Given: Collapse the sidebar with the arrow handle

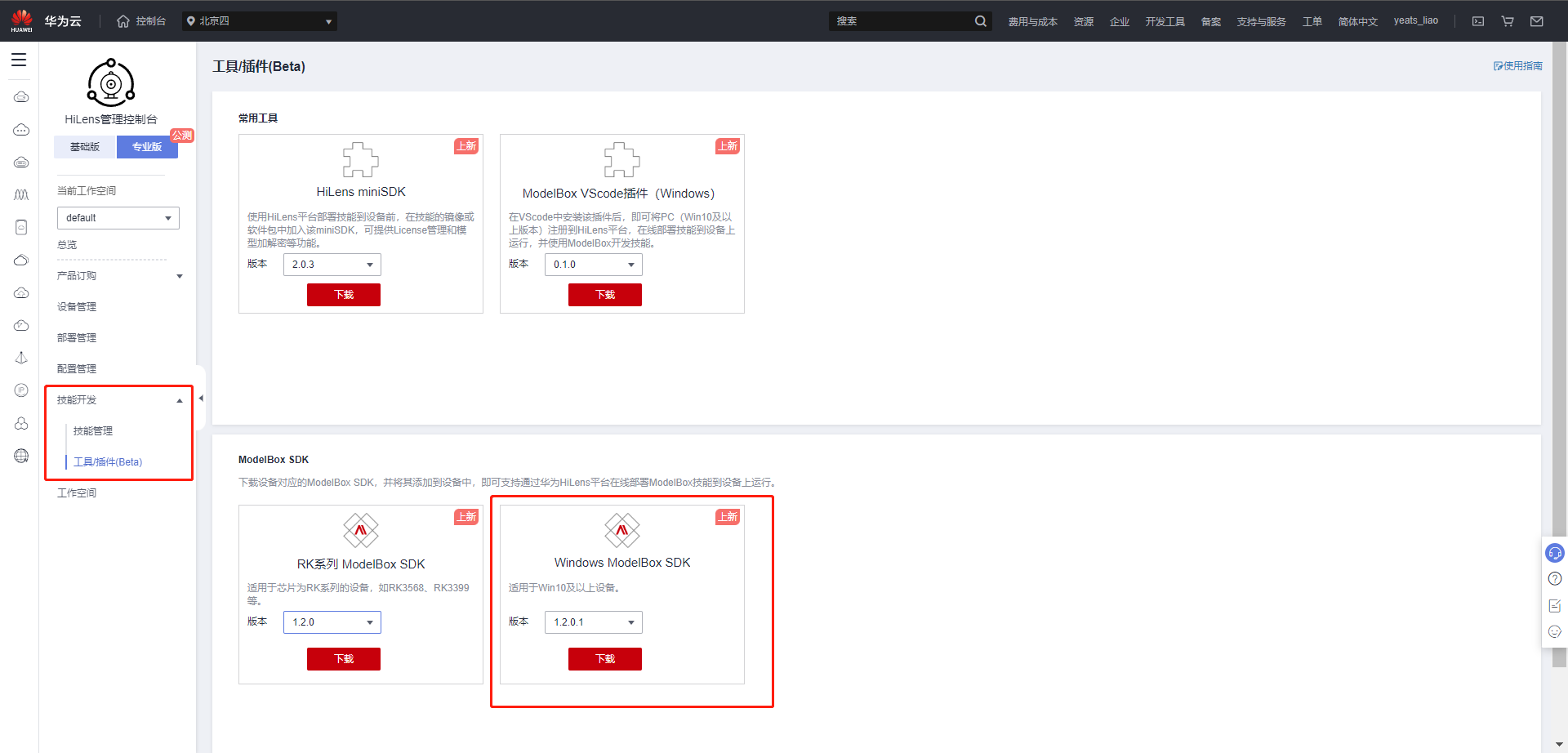Looking at the screenshot, I should coord(201,399).
